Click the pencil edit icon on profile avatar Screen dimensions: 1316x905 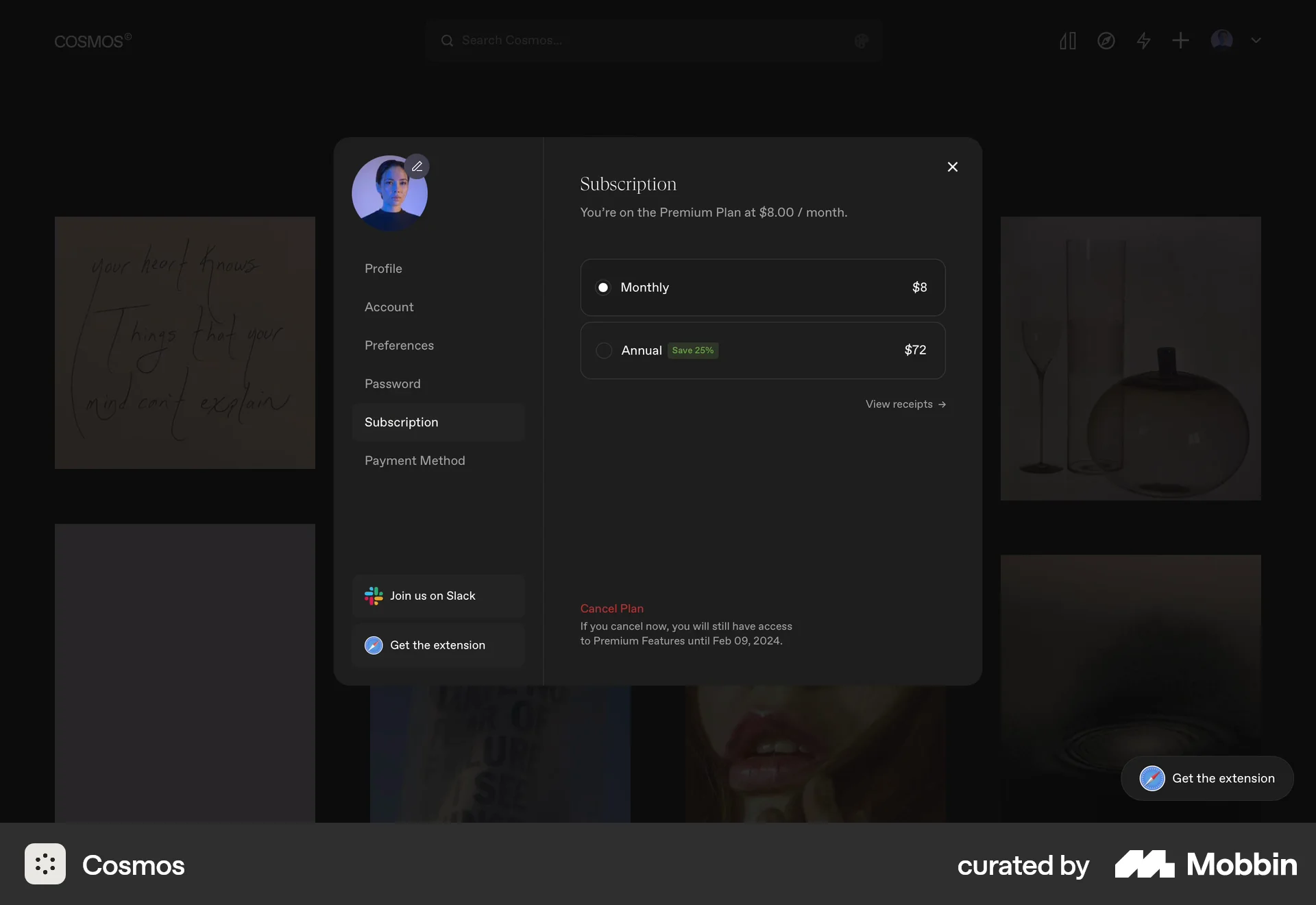pyautogui.click(x=417, y=166)
